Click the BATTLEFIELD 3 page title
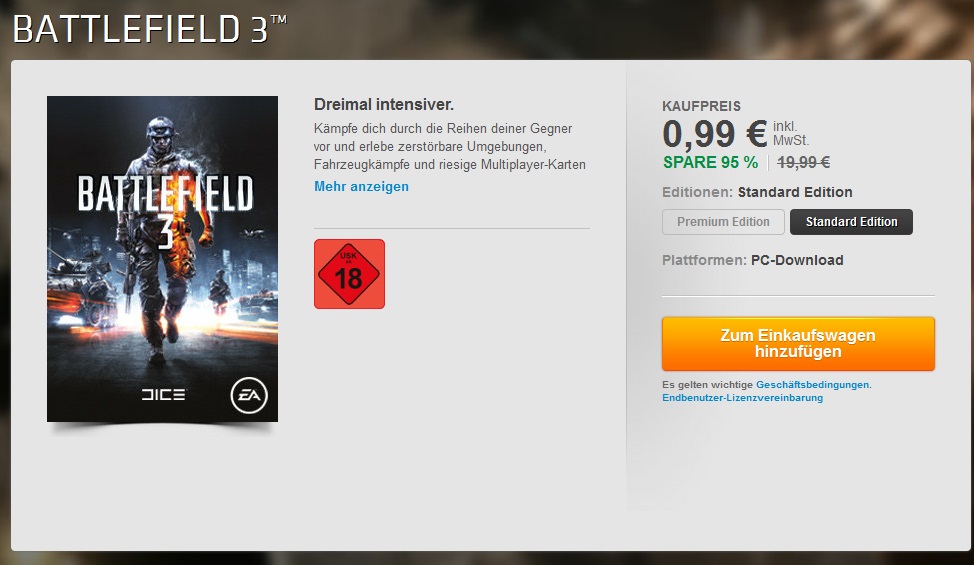This screenshot has width=974, height=565. point(149,29)
